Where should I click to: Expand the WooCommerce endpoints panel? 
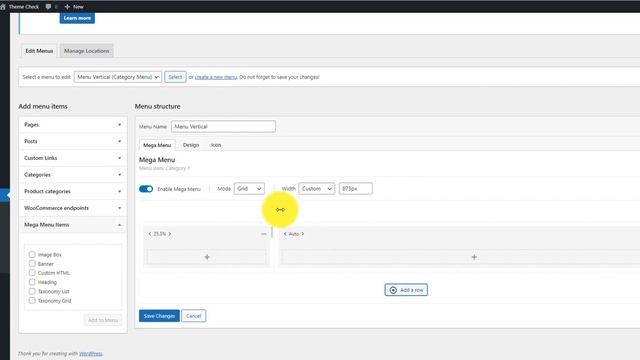point(73,208)
